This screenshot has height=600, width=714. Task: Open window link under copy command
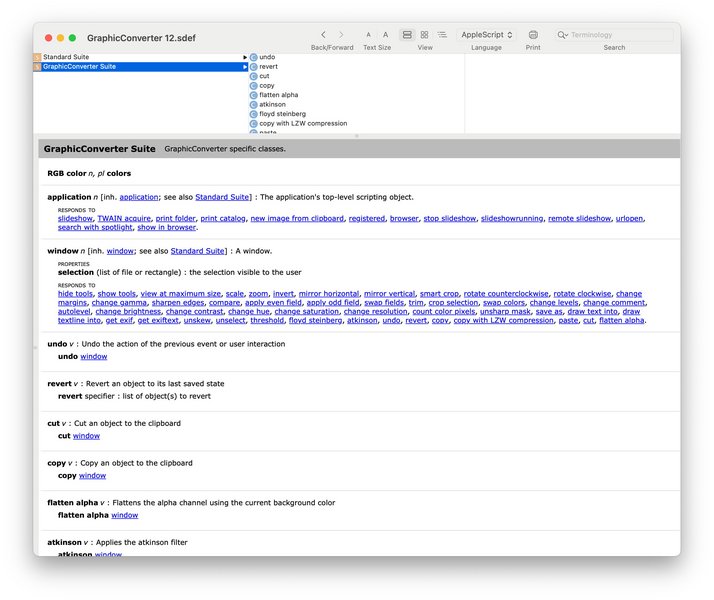coord(92,475)
